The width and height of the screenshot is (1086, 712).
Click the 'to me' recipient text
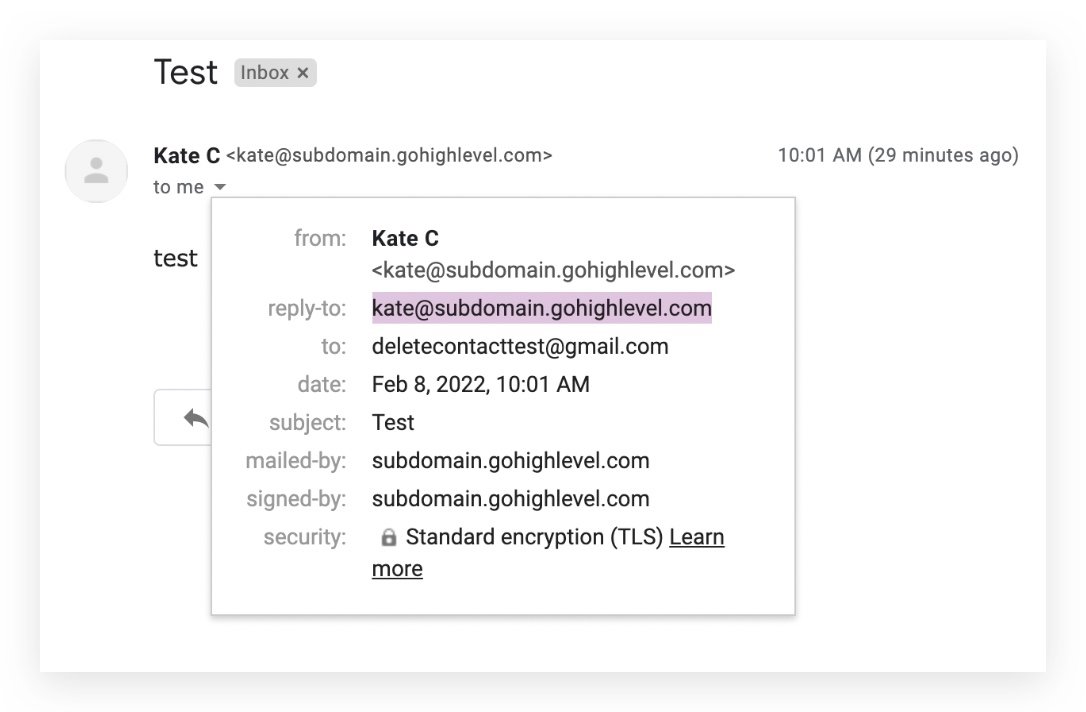click(x=178, y=187)
